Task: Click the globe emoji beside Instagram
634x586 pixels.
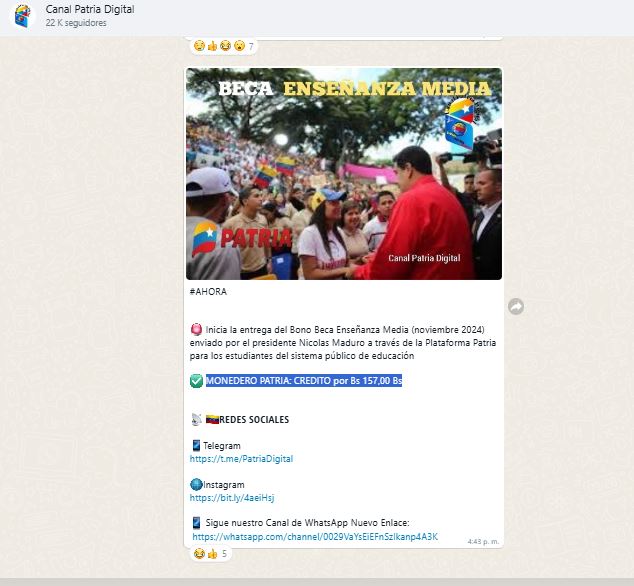Action: [196, 484]
